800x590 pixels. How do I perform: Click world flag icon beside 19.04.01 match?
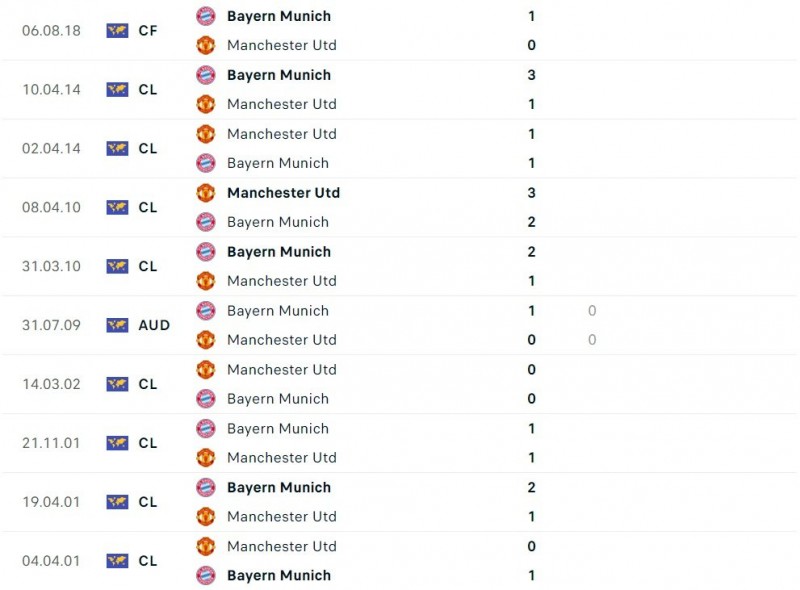click(x=117, y=502)
